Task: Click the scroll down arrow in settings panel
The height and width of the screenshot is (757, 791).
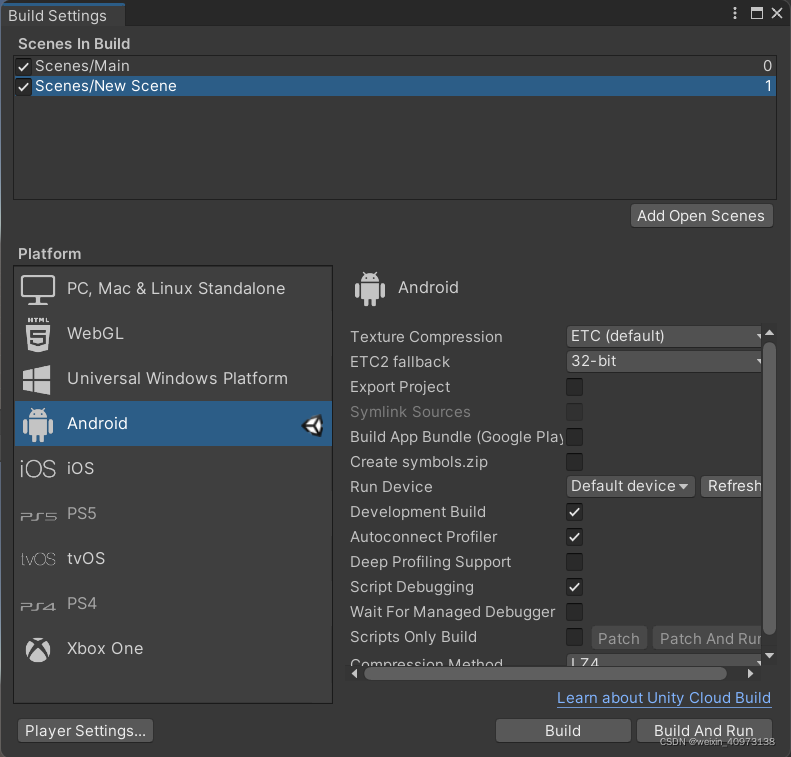Action: (769, 656)
